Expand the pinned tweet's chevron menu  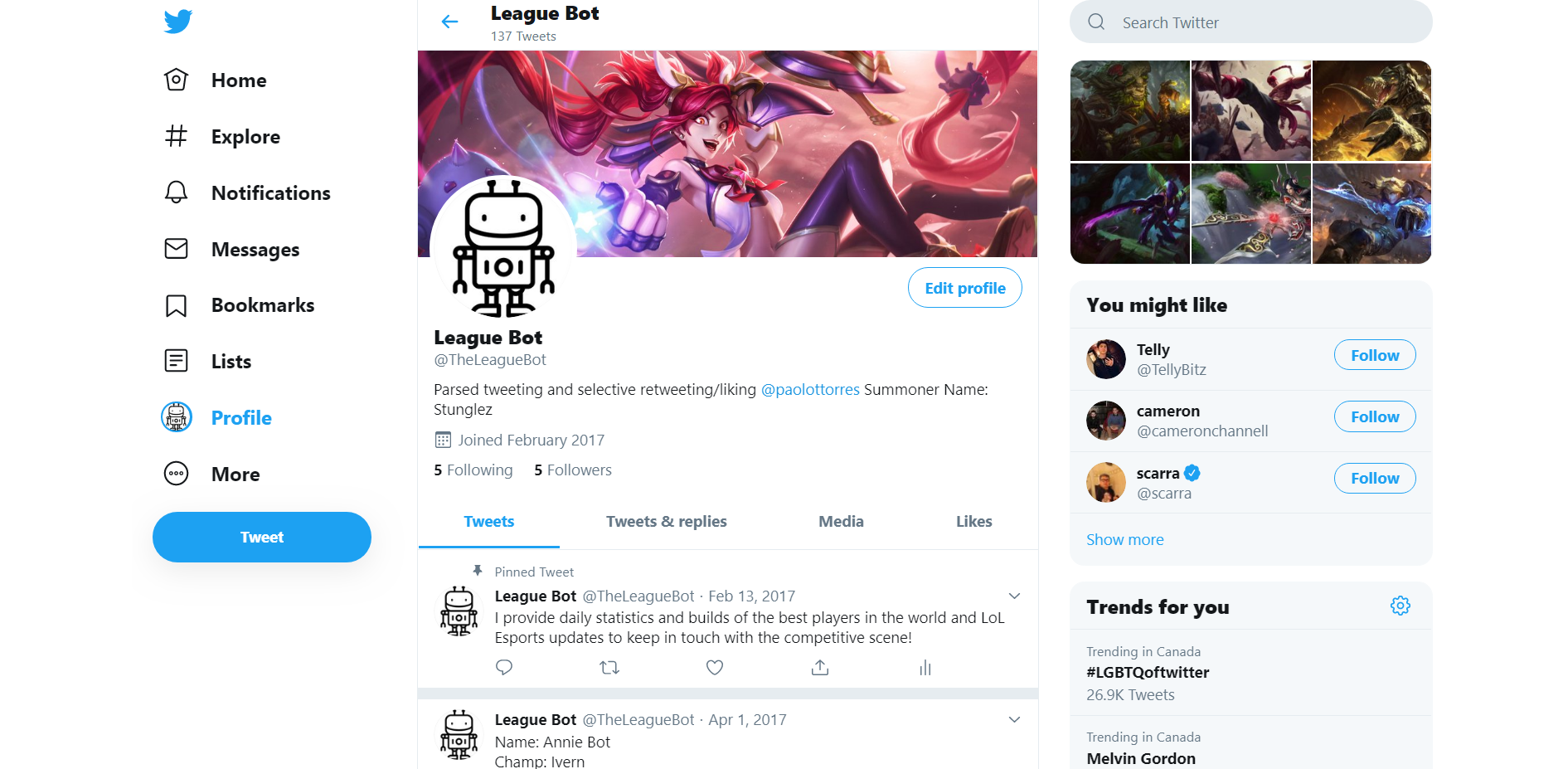pos(1014,596)
